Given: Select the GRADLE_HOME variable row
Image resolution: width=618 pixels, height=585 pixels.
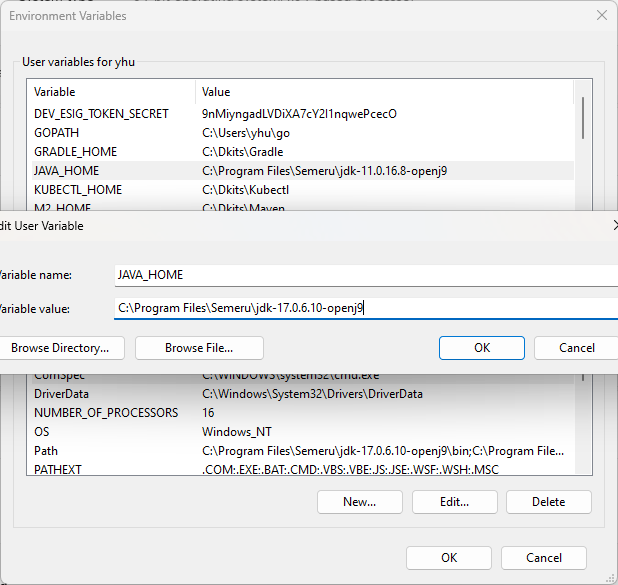Looking at the screenshot, I should pos(303,152).
